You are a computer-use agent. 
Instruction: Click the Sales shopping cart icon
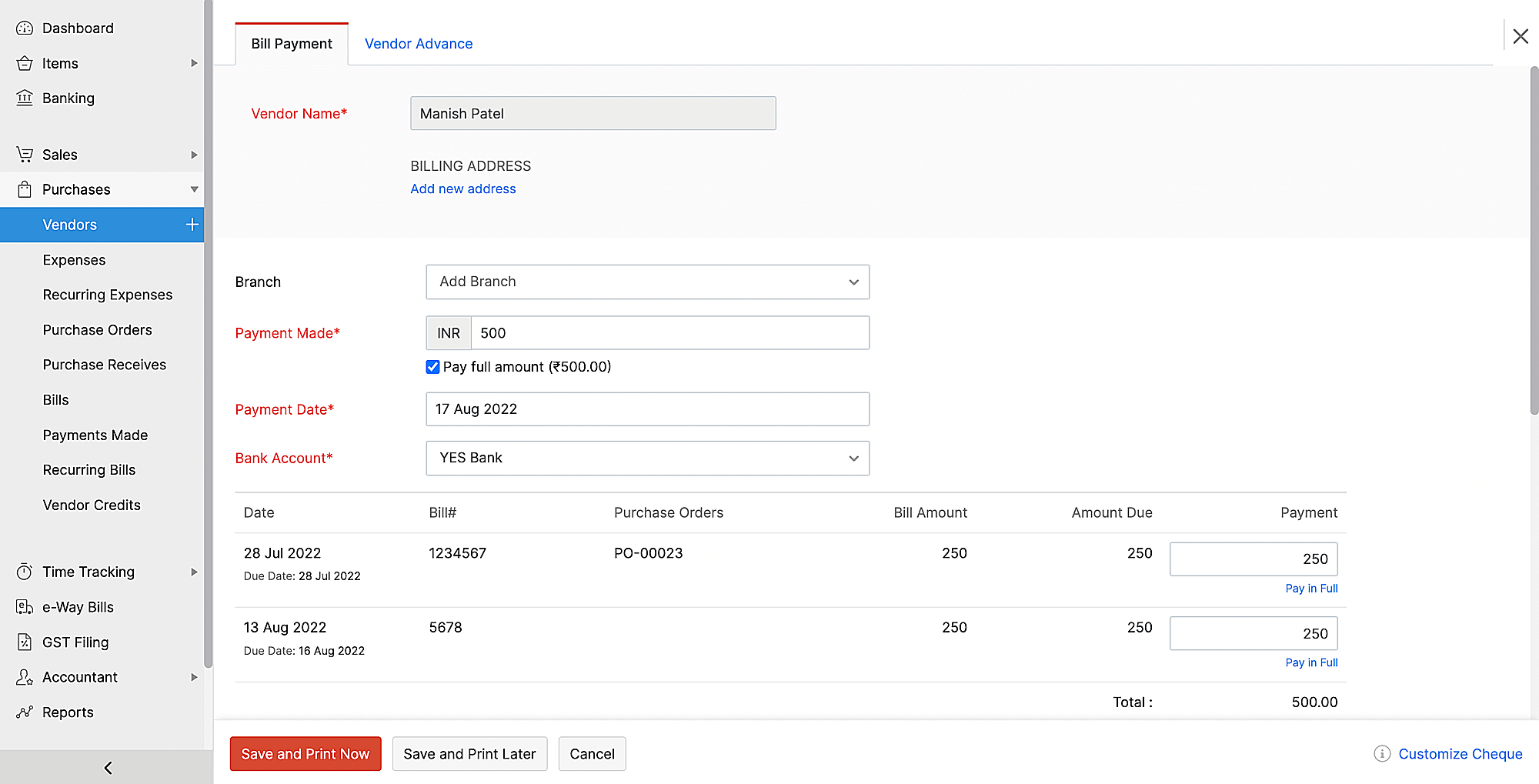[x=25, y=155]
